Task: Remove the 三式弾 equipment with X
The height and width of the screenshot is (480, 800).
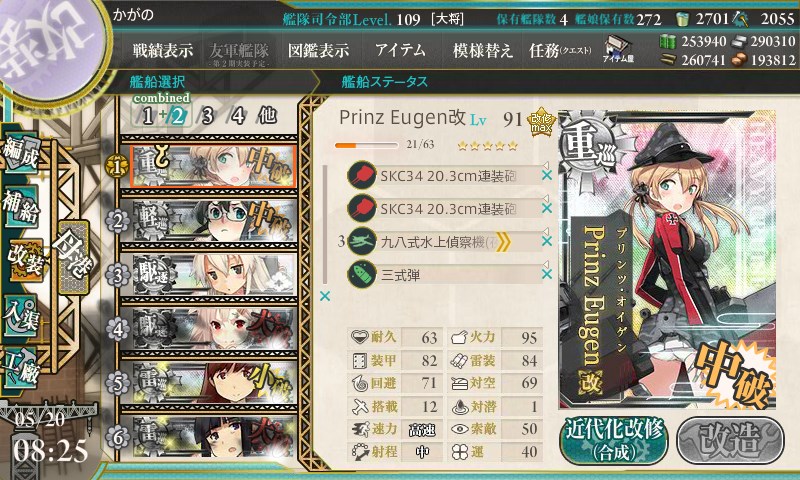Action: tap(546, 274)
